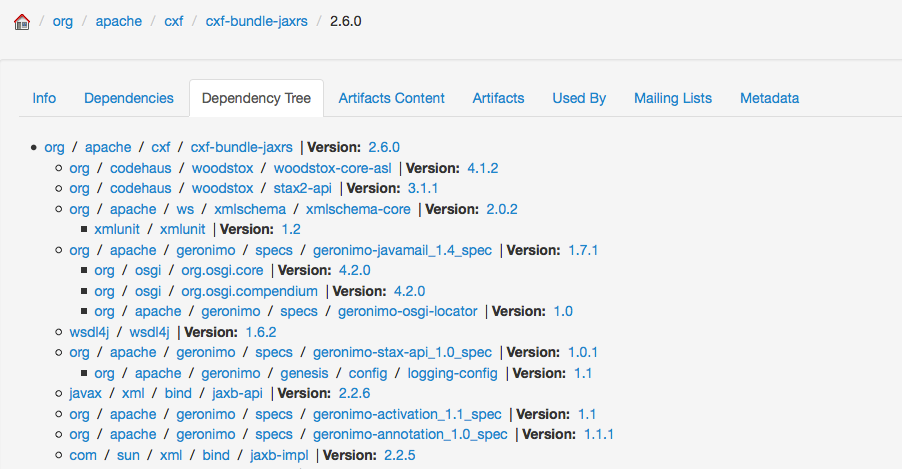
Task: Go to the Used By tab
Action: (579, 98)
